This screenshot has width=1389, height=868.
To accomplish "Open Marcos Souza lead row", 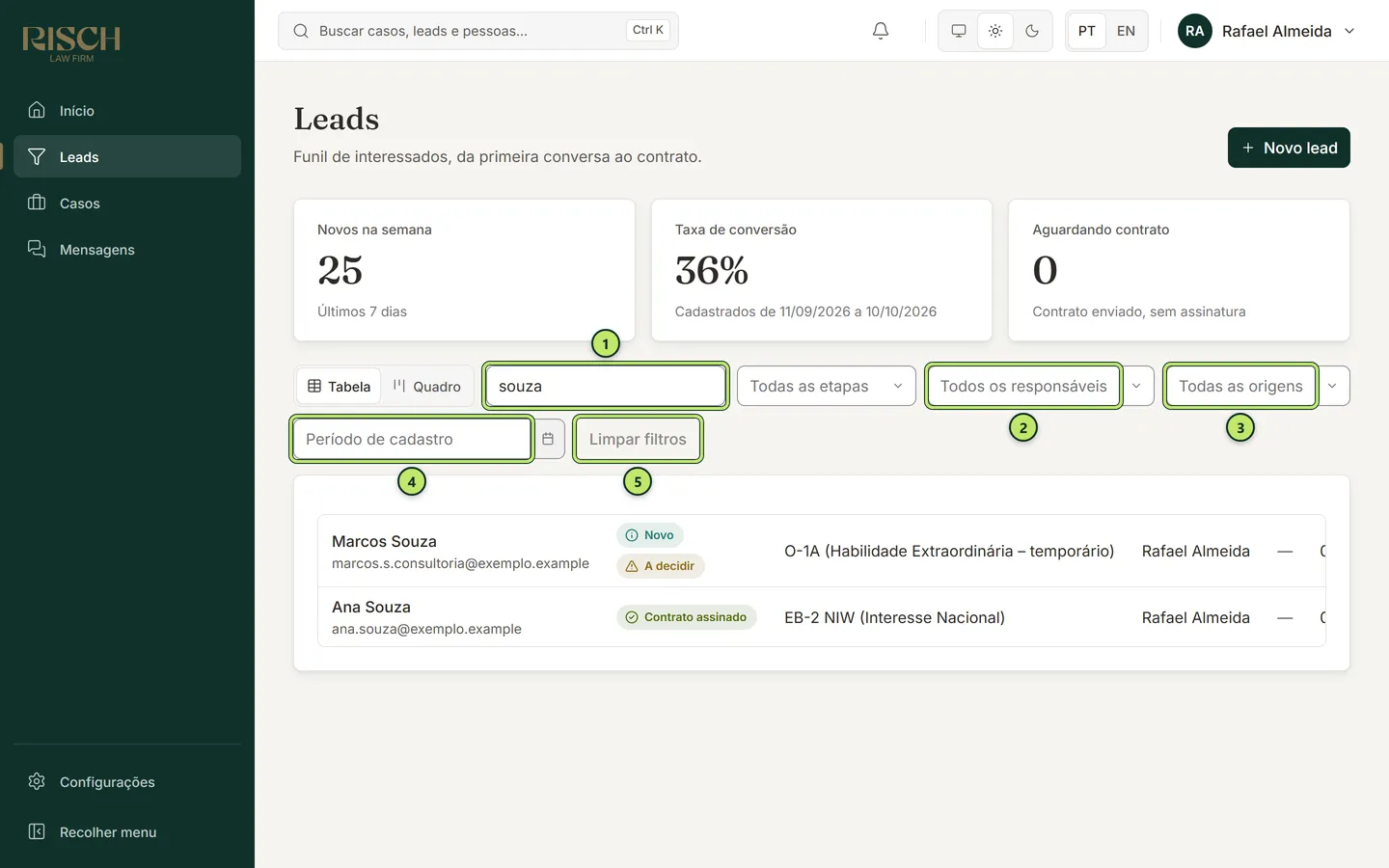I will (x=822, y=552).
